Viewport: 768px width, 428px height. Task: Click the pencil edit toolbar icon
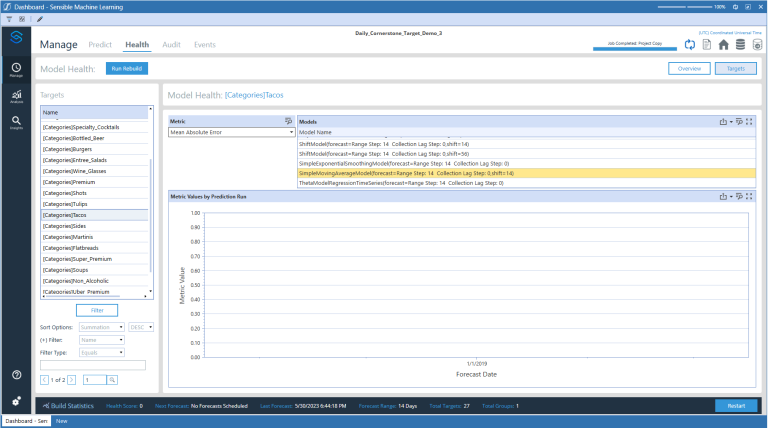tap(40, 19)
